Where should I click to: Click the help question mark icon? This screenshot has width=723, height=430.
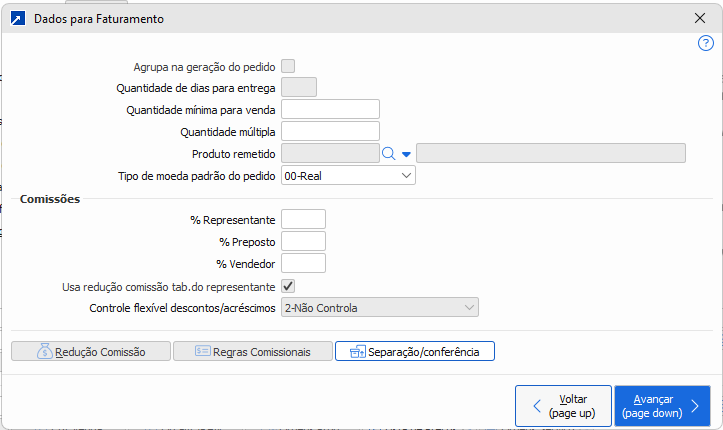click(705, 44)
